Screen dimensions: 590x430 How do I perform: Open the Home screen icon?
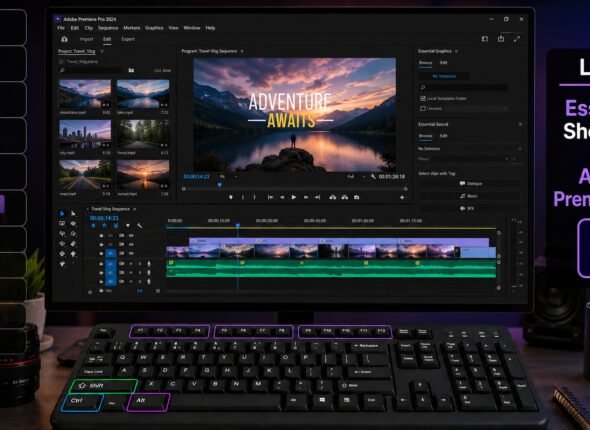click(x=64, y=39)
